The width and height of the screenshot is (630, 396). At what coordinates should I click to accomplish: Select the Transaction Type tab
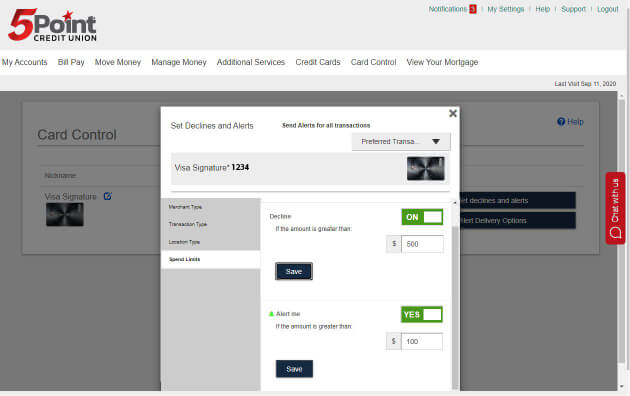pyautogui.click(x=210, y=224)
